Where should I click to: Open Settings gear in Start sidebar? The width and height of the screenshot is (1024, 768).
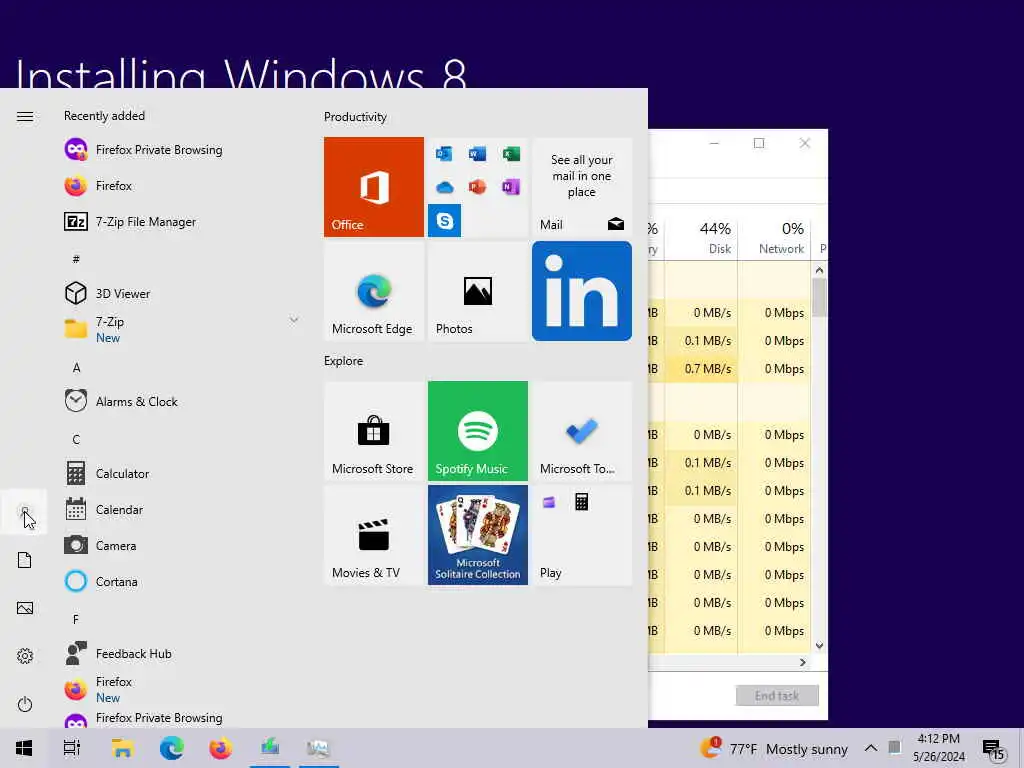(25, 656)
